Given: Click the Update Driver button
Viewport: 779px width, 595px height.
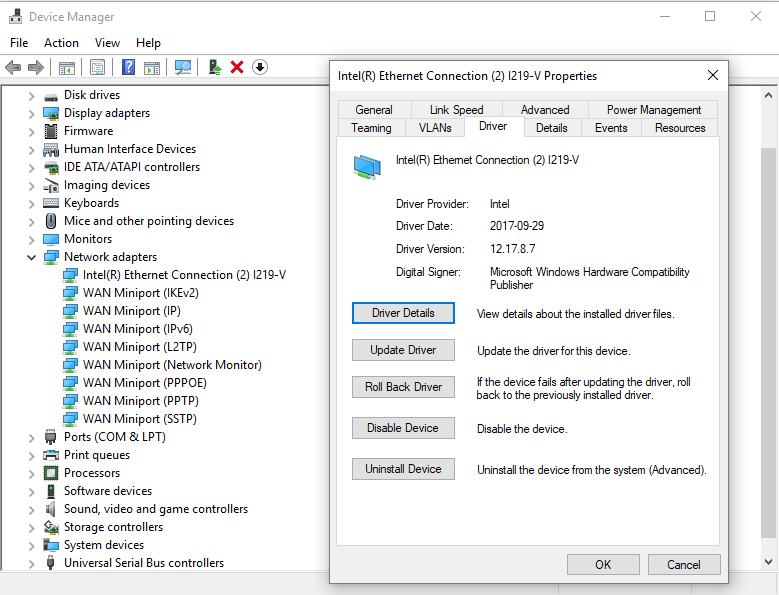Looking at the screenshot, I should [x=403, y=350].
